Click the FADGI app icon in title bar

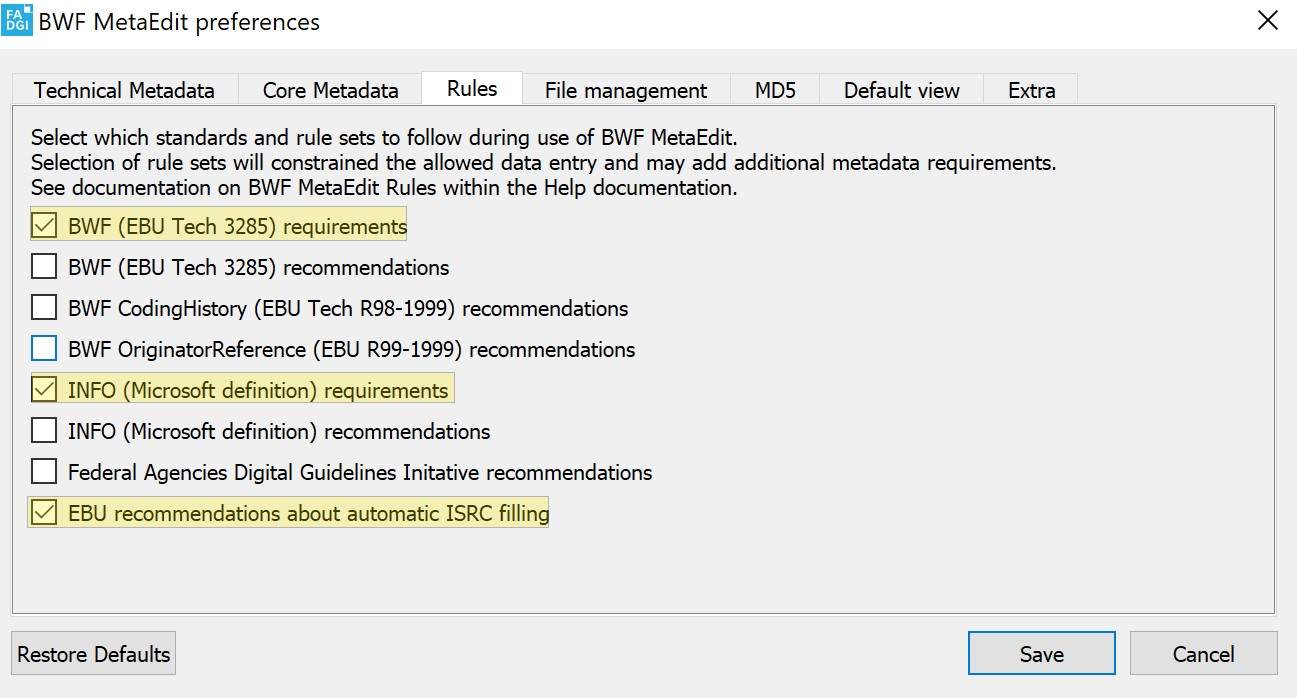(17, 20)
